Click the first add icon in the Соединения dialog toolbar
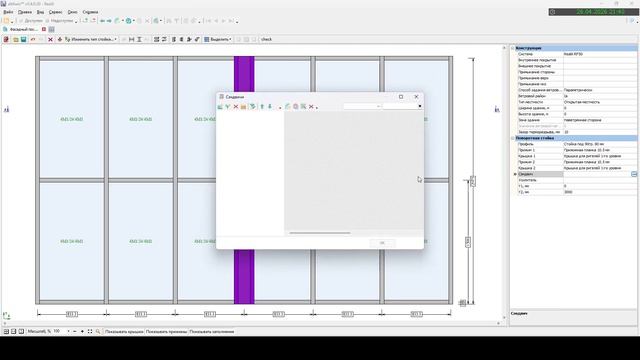Image resolution: width=640 pixels, height=360 pixels. (x=220, y=107)
